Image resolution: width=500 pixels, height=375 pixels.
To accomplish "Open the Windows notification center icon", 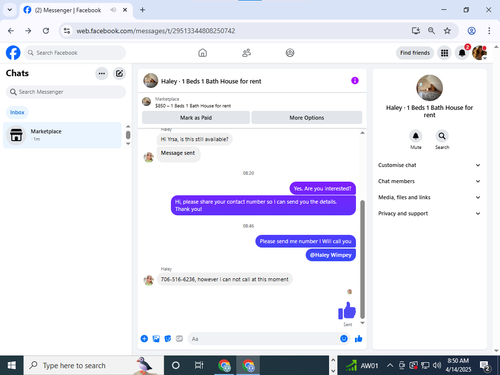I will pyautogui.click(x=485, y=366).
